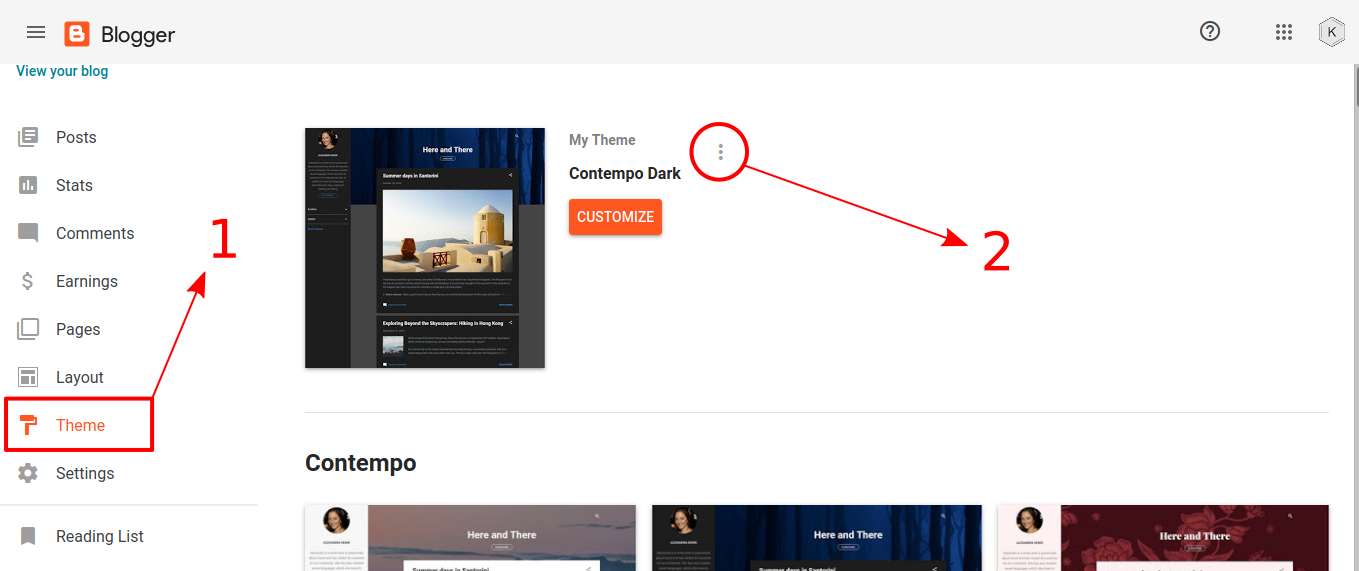Open Reading List in sidebar
Viewport: 1359px width, 571px height.
point(99,536)
